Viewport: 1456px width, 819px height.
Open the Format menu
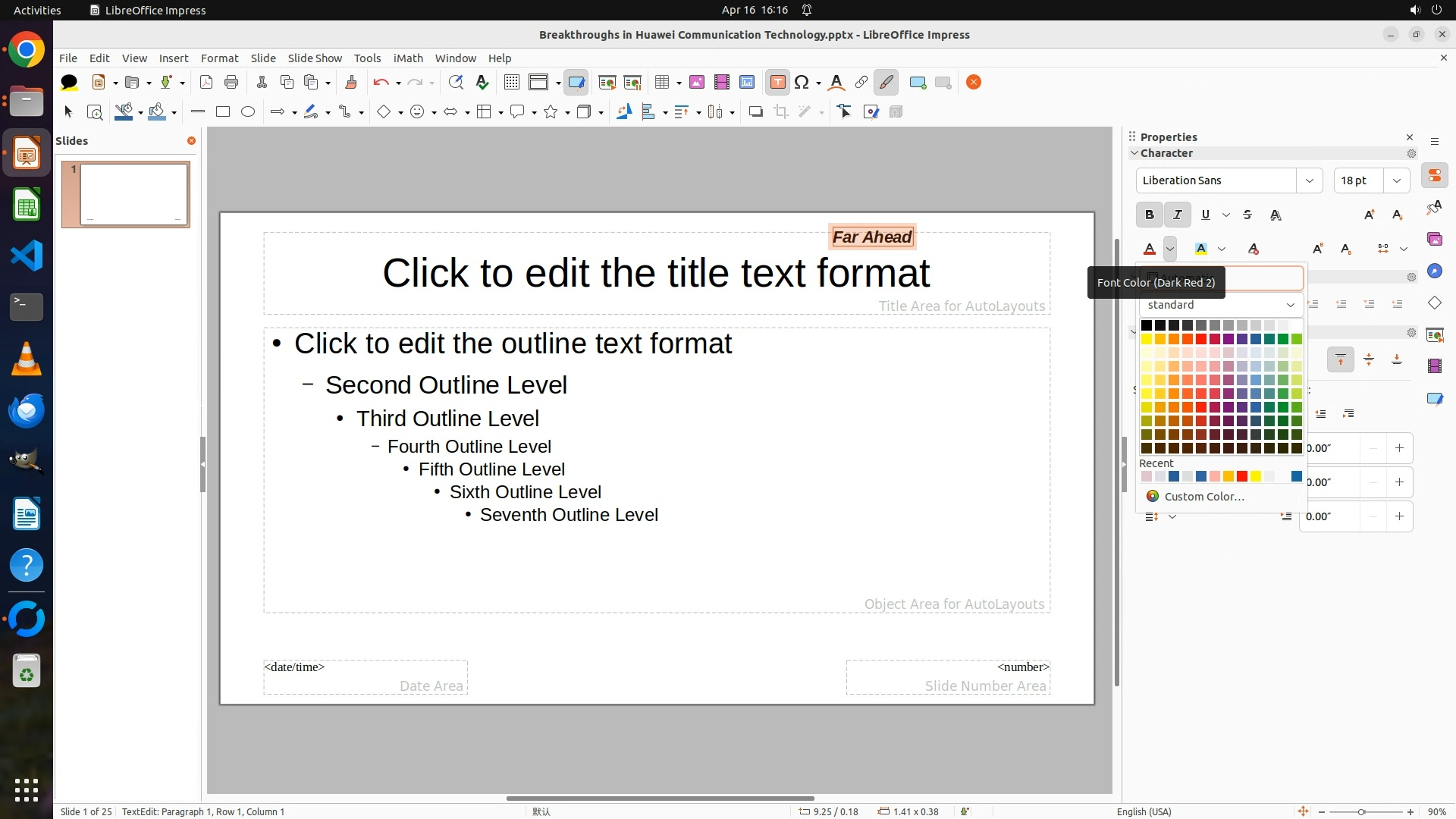coord(219,58)
